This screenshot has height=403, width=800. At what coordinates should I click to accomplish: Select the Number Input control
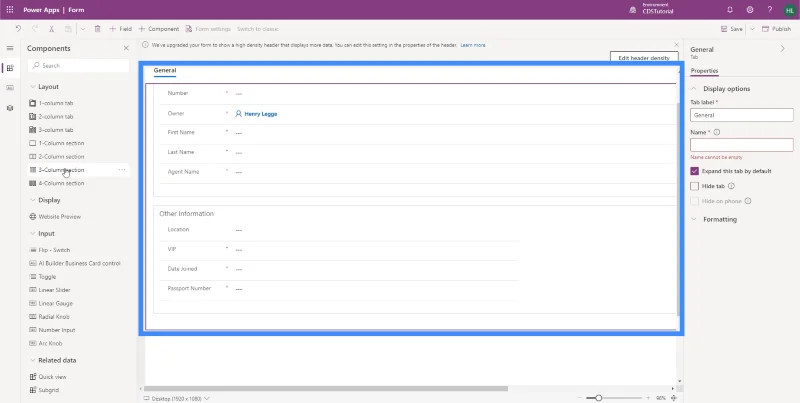click(53, 330)
